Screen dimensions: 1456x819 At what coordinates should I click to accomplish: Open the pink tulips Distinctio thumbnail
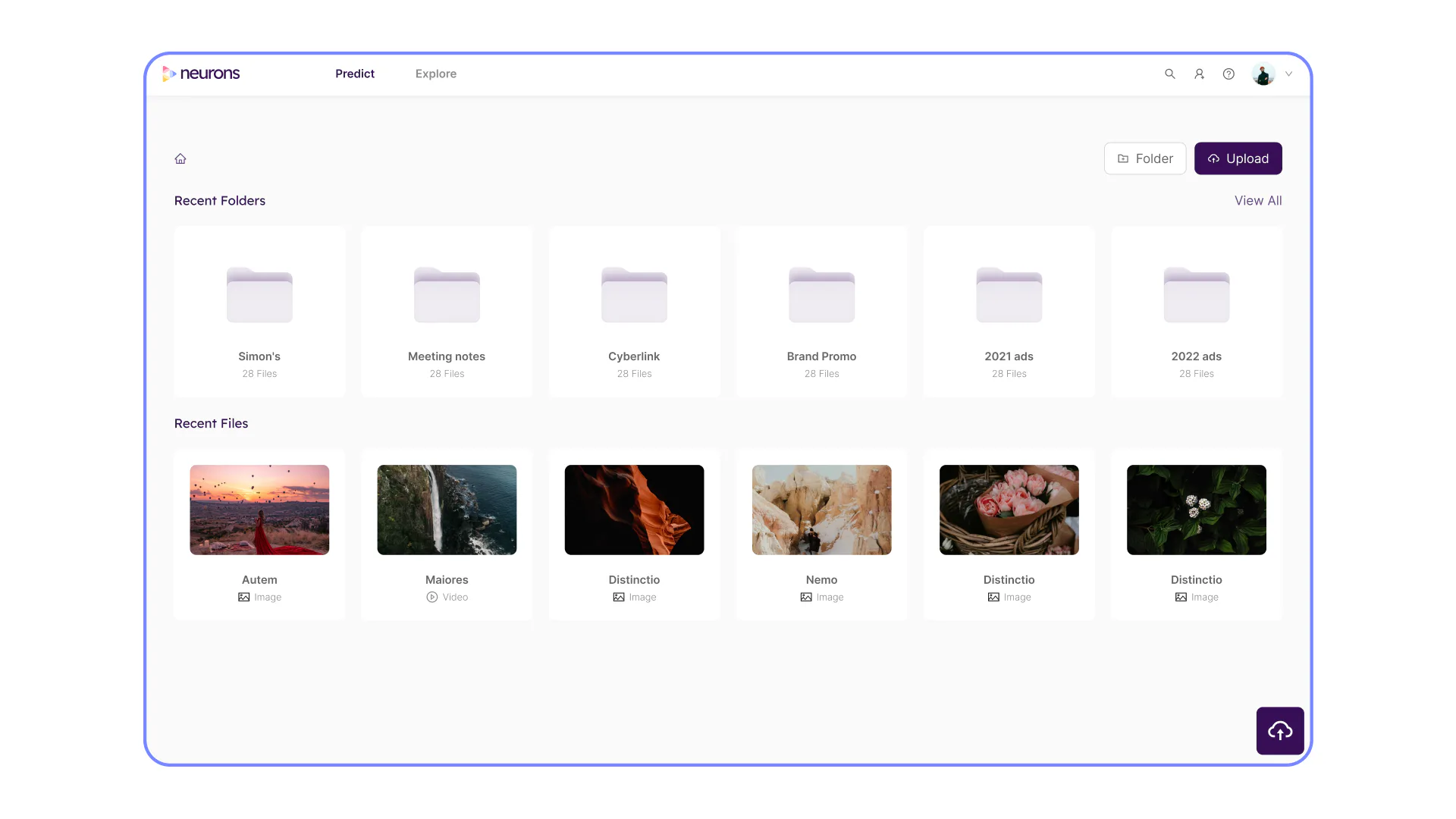(1009, 510)
